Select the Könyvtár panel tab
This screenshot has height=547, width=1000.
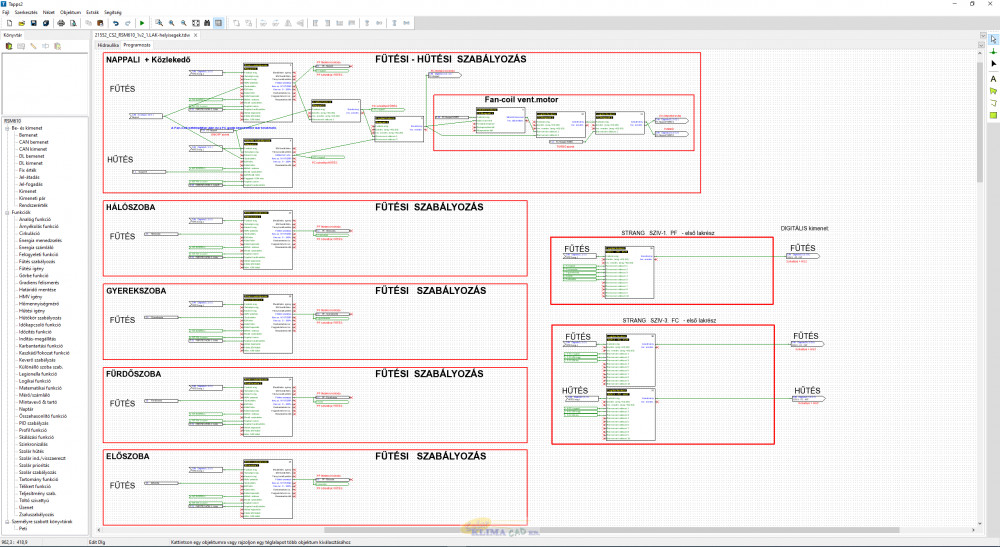[x=13, y=35]
